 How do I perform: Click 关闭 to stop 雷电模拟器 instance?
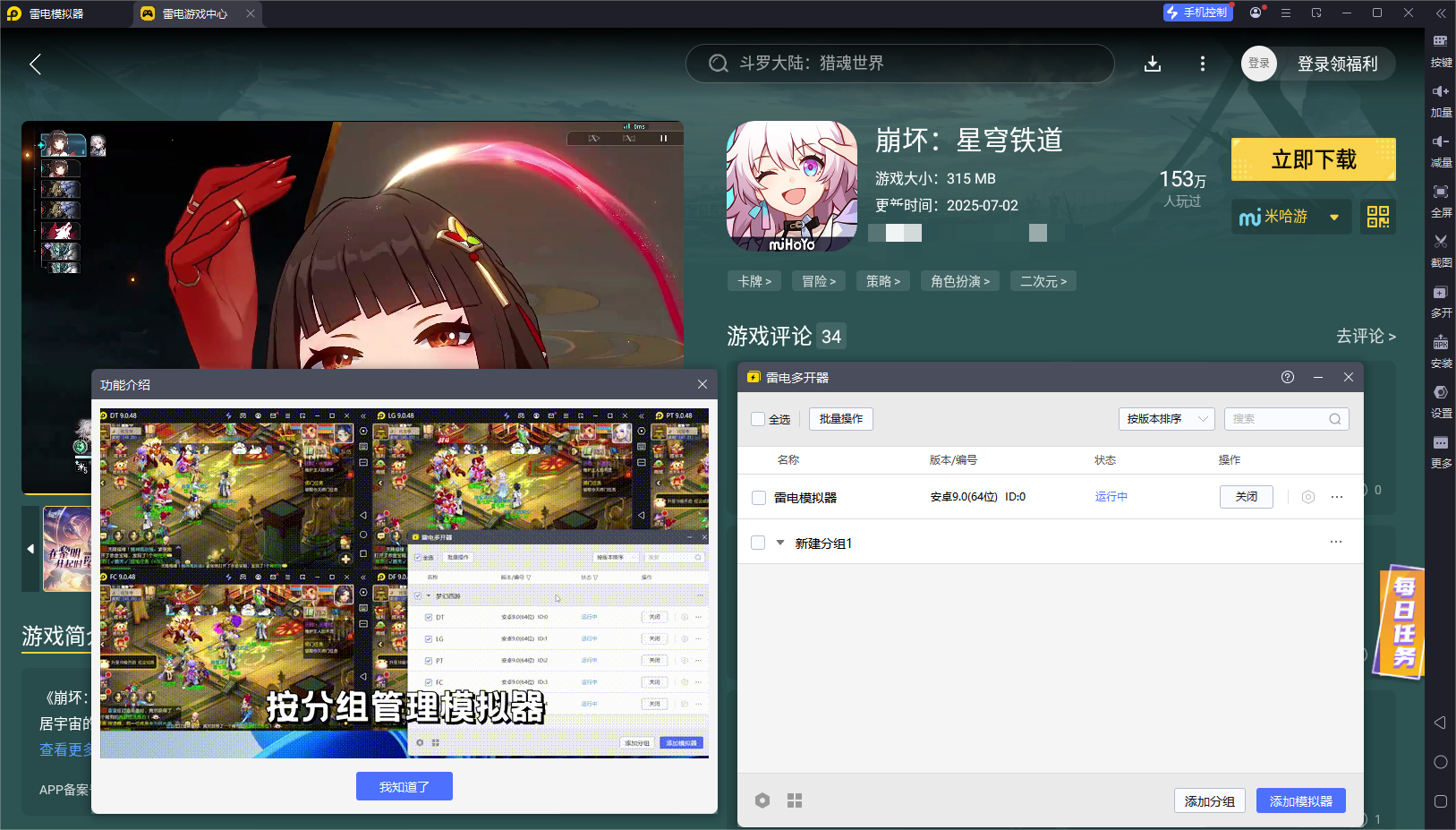coord(1247,497)
